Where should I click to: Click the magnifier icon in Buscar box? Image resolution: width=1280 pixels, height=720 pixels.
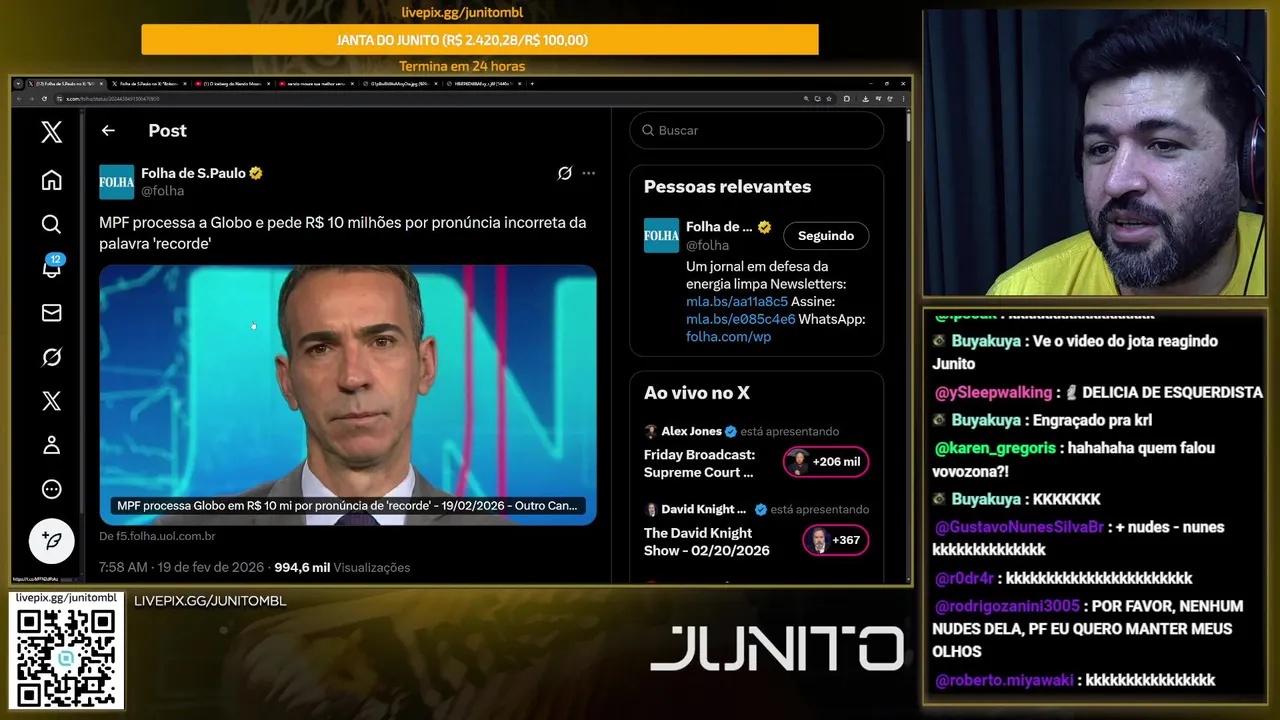(x=648, y=131)
